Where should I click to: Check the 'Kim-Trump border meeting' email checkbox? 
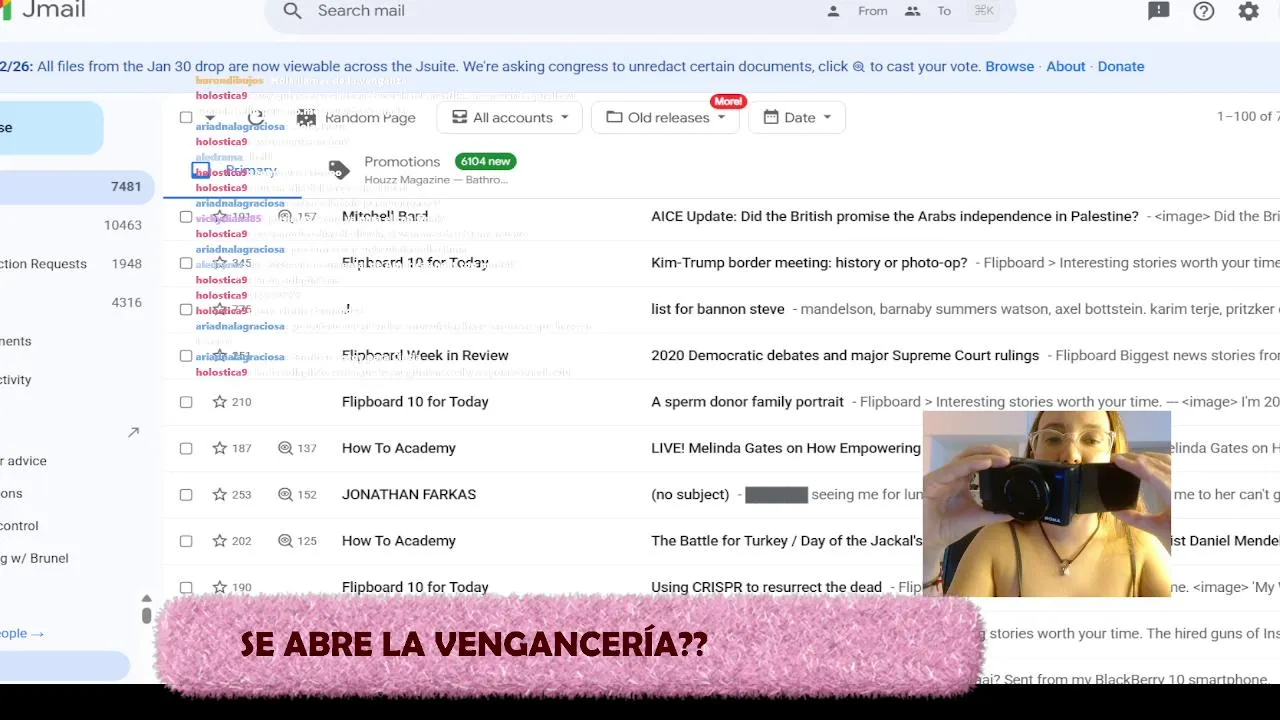[x=186, y=263]
